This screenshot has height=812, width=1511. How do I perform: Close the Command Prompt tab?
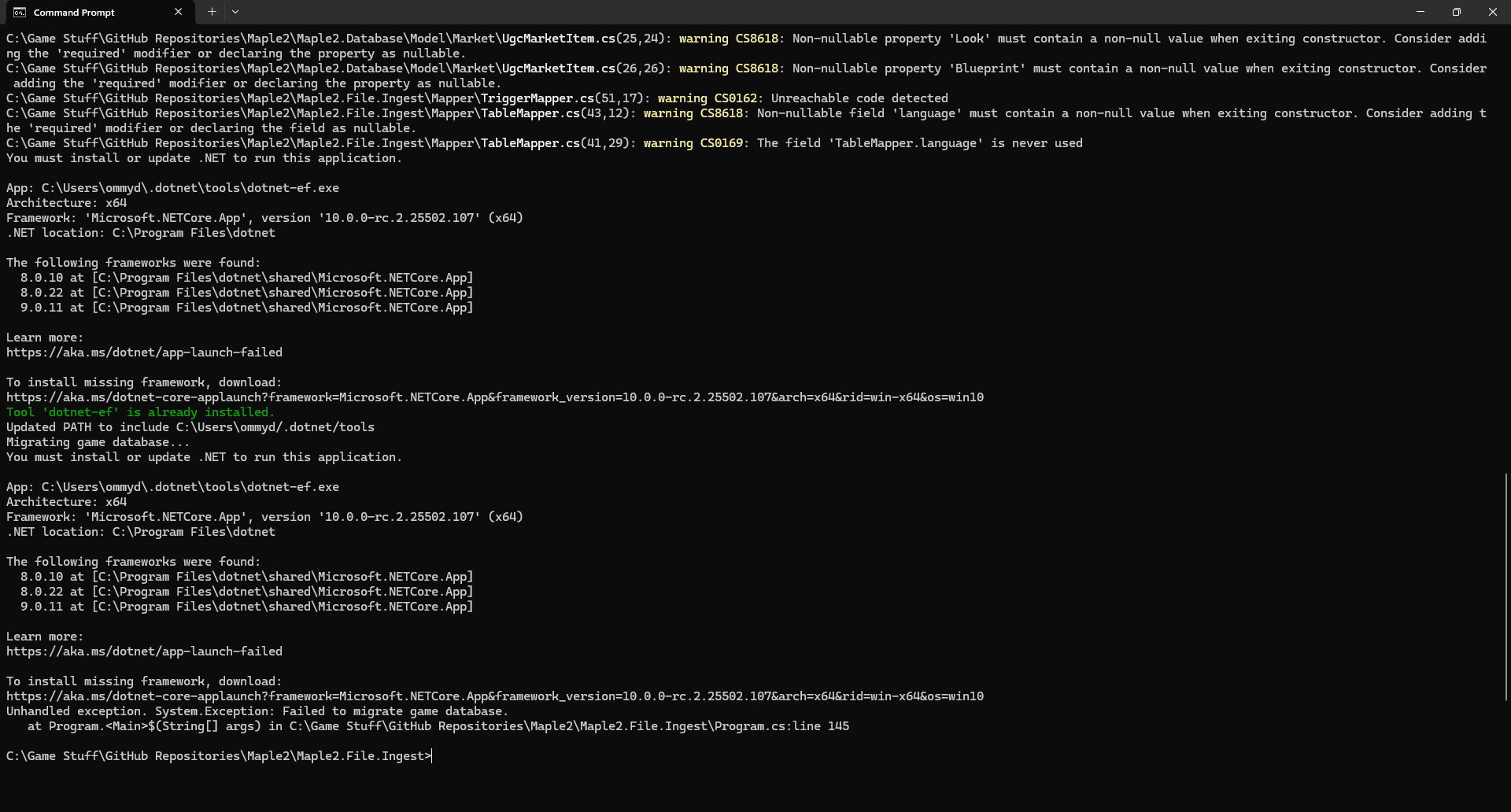178,12
